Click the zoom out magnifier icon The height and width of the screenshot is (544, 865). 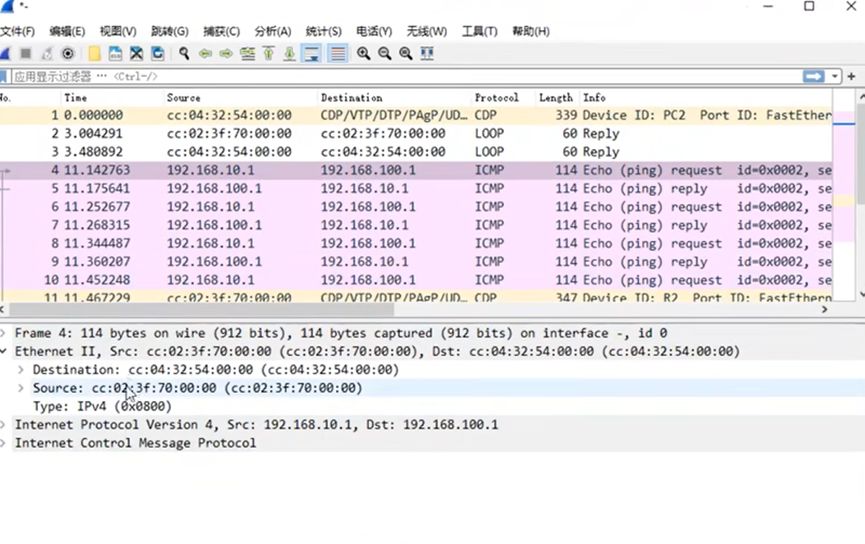coord(384,53)
